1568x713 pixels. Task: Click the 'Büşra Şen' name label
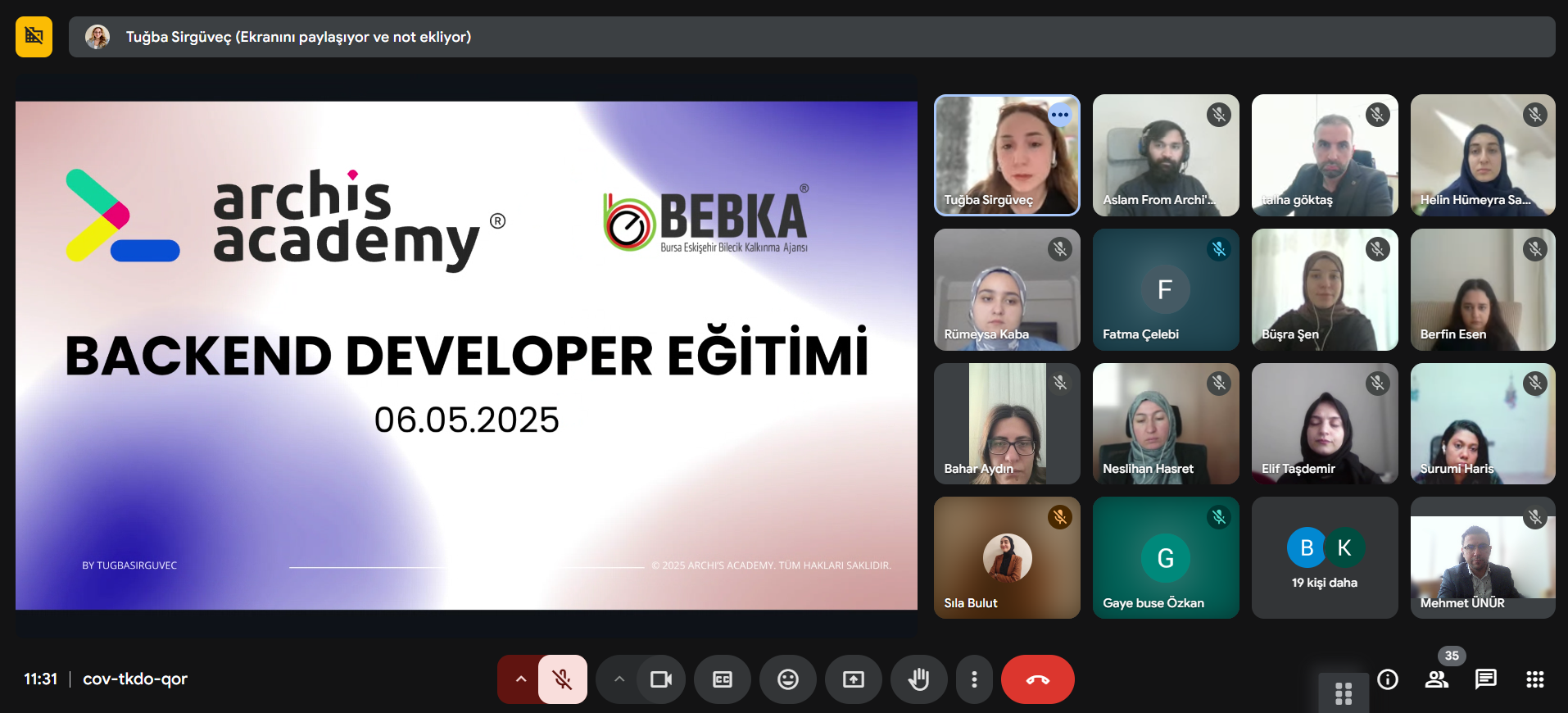[x=1290, y=334]
